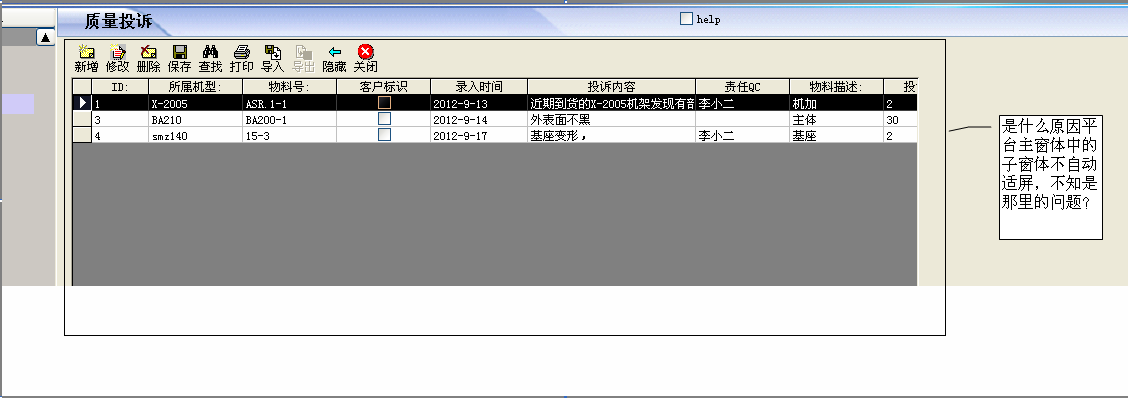The image size is (1128, 398).
Task: Click the 录入时间 column header
Action: click(478, 87)
